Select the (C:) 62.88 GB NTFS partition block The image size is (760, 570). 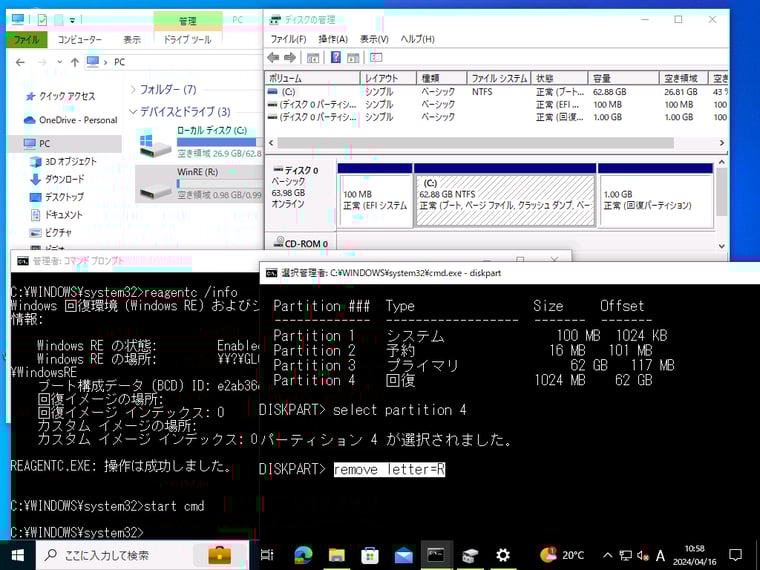[505, 196]
